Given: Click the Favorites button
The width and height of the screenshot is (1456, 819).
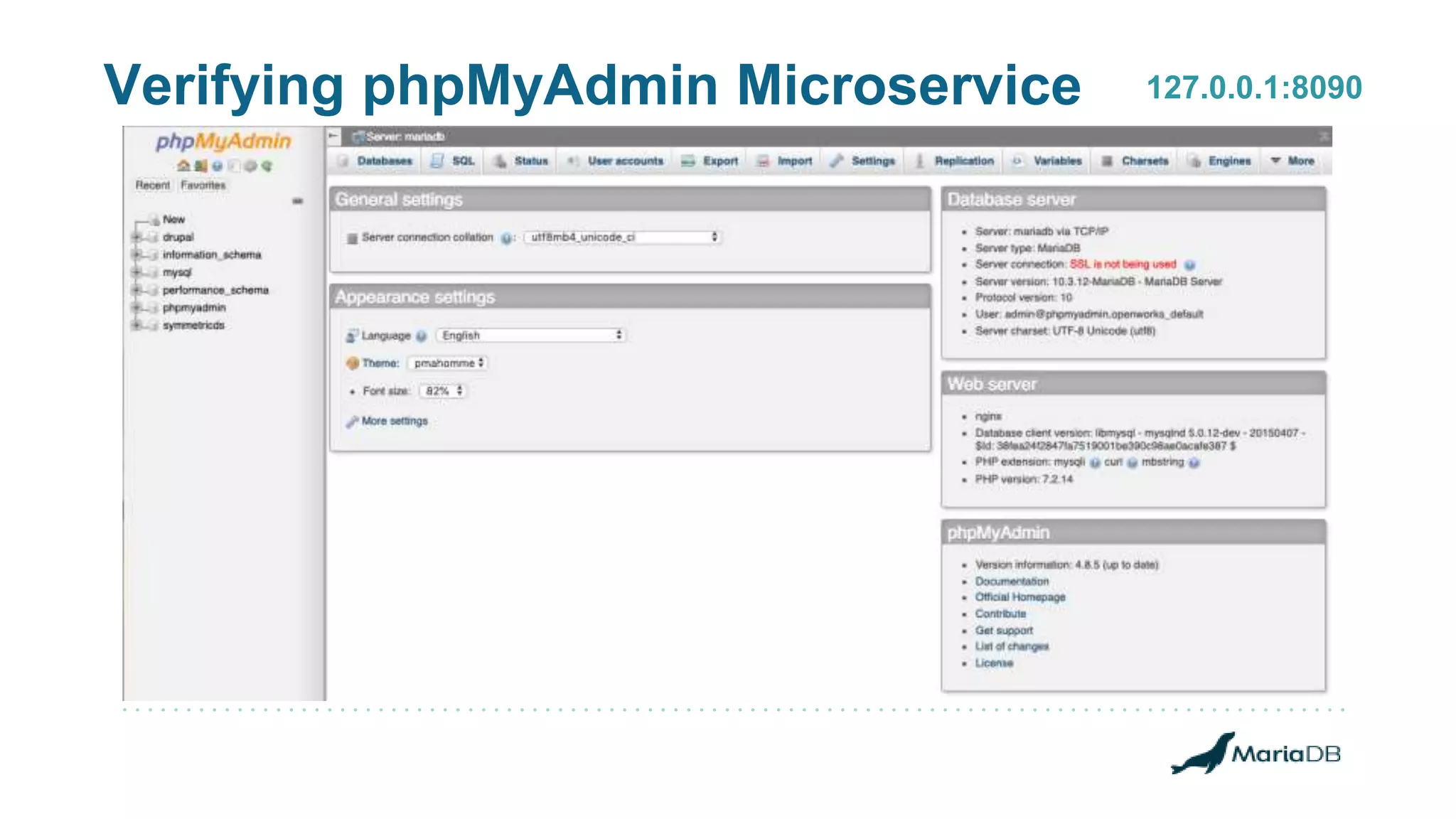Looking at the screenshot, I should coord(203,185).
